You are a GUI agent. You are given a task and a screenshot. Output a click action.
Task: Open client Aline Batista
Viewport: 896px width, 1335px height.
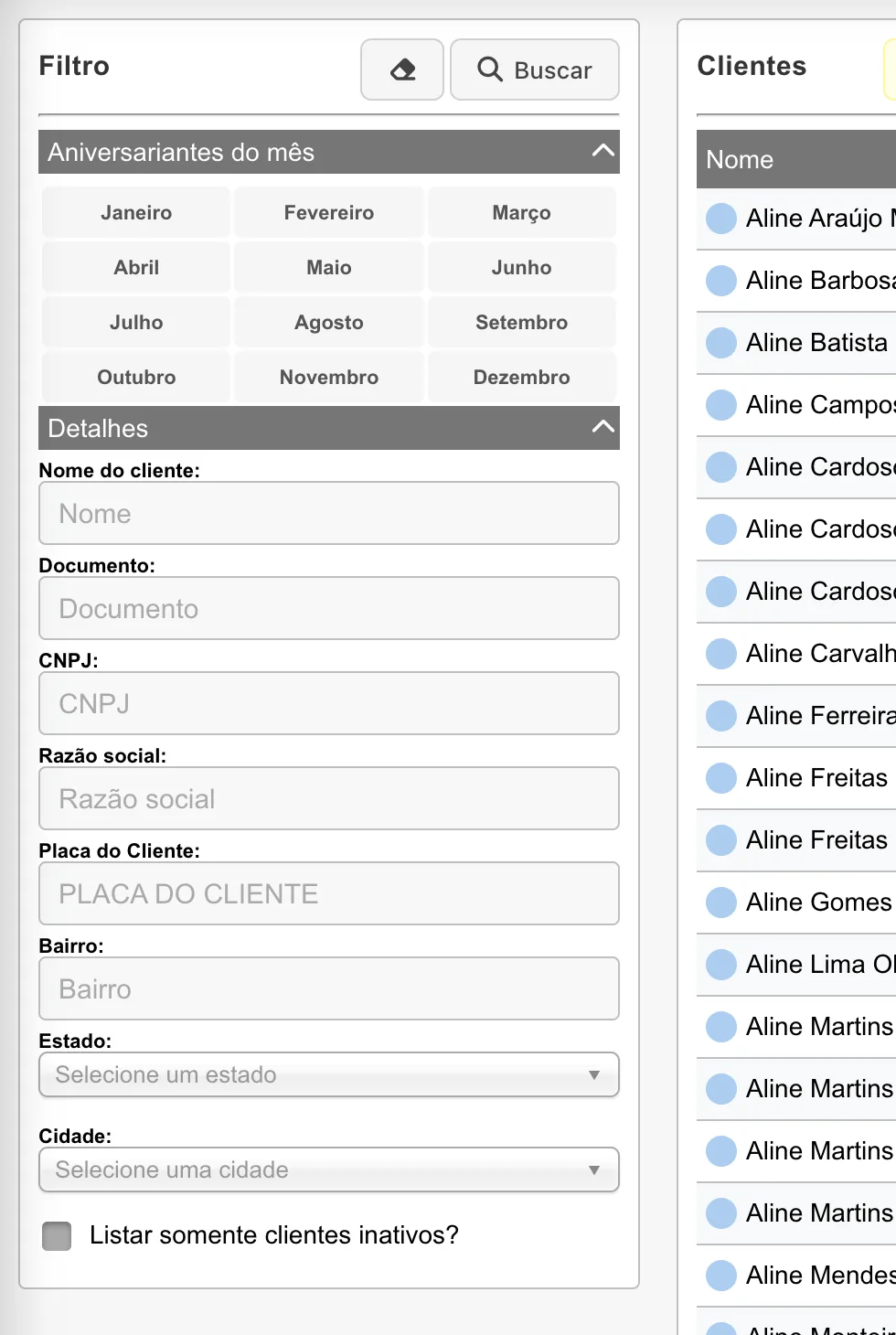816,343
